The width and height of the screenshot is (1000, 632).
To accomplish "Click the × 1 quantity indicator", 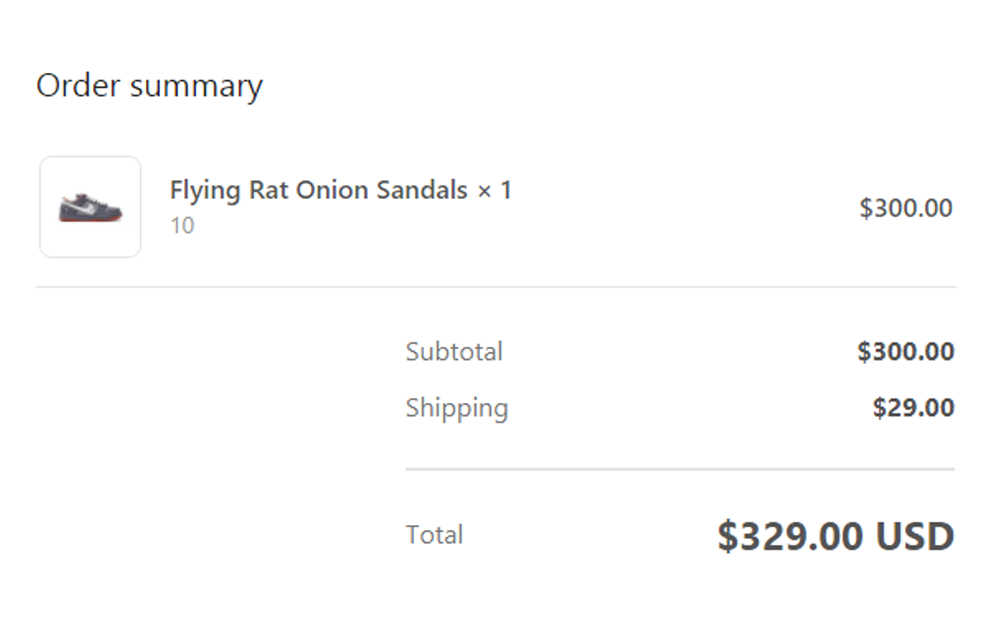I will click(x=494, y=190).
